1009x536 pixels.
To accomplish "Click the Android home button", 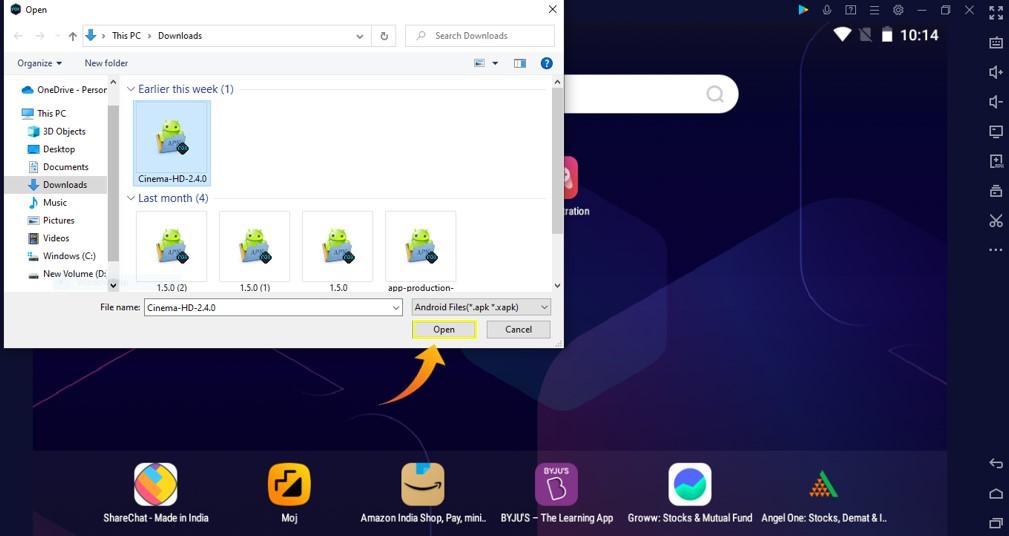I will 995,494.
